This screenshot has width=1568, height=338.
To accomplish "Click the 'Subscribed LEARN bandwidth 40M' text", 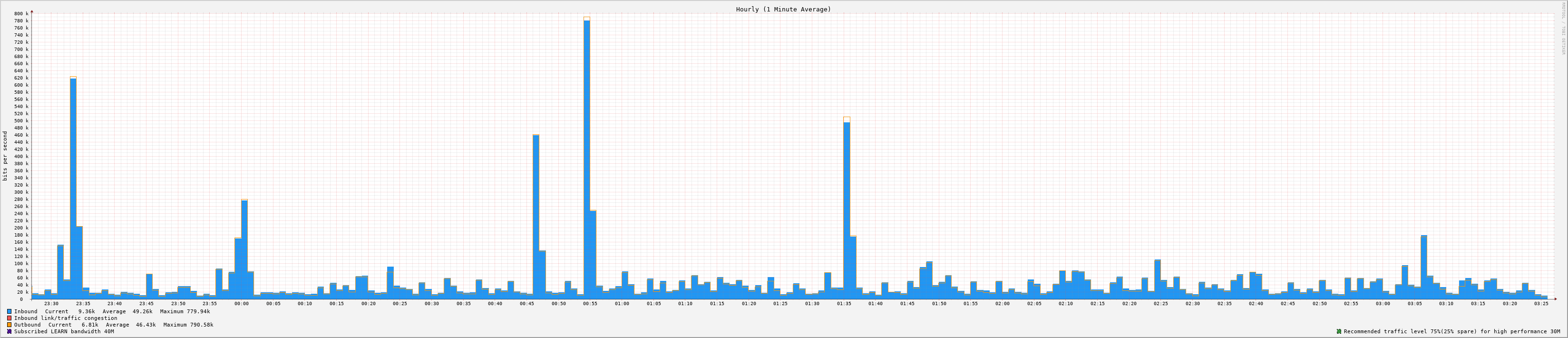I will coord(64,331).
